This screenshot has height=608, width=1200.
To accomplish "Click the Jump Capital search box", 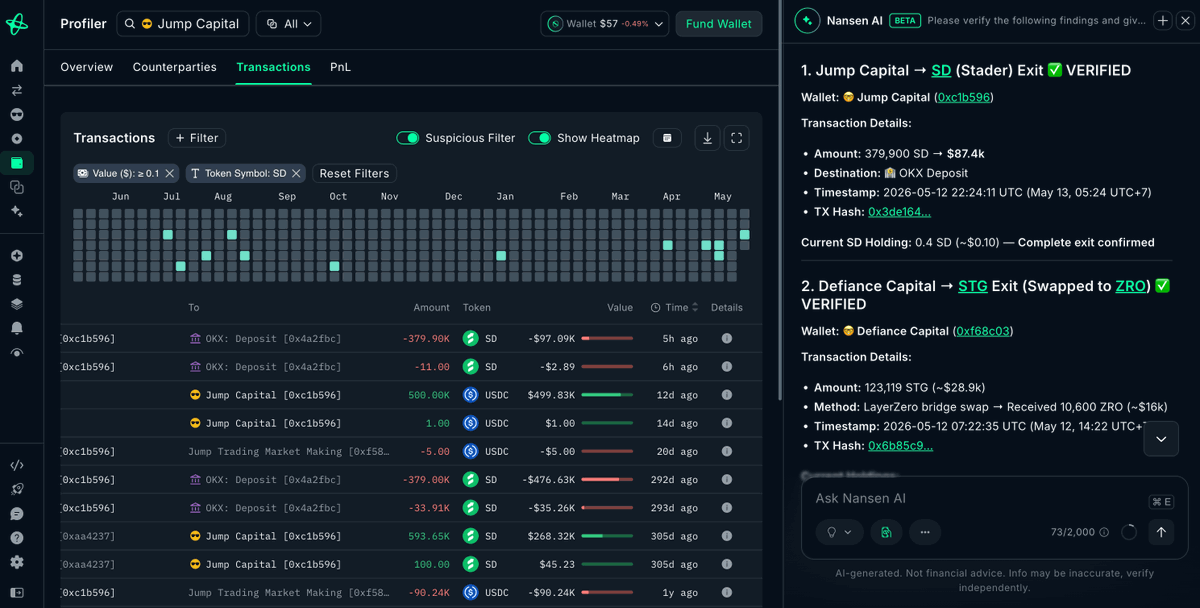I will 183,23.
